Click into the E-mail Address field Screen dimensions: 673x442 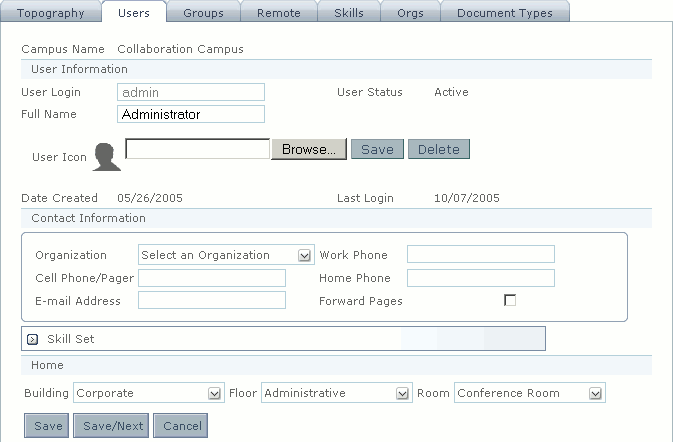[212, 300]
